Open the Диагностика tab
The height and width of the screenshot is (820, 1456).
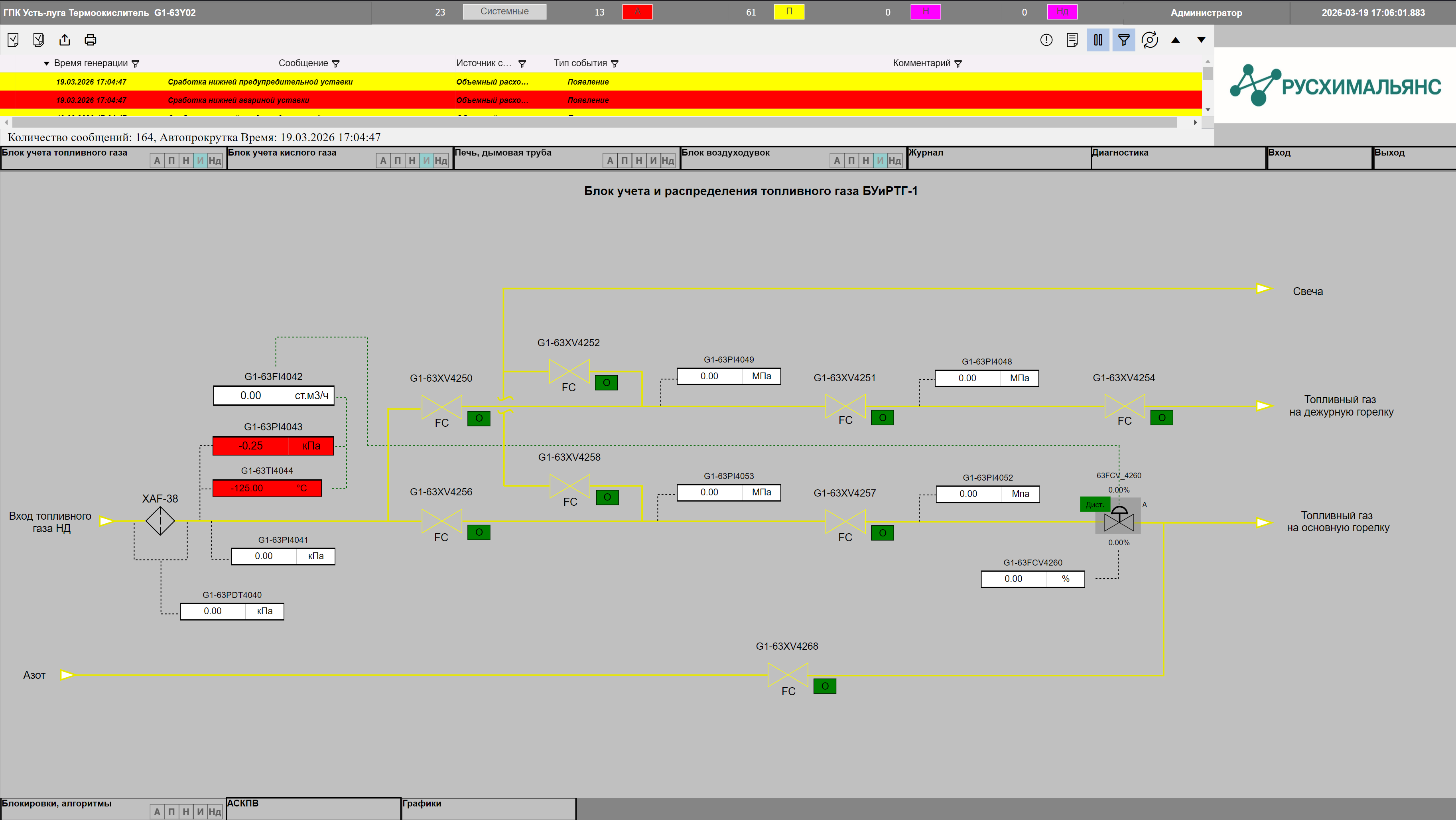(1178, 158)
